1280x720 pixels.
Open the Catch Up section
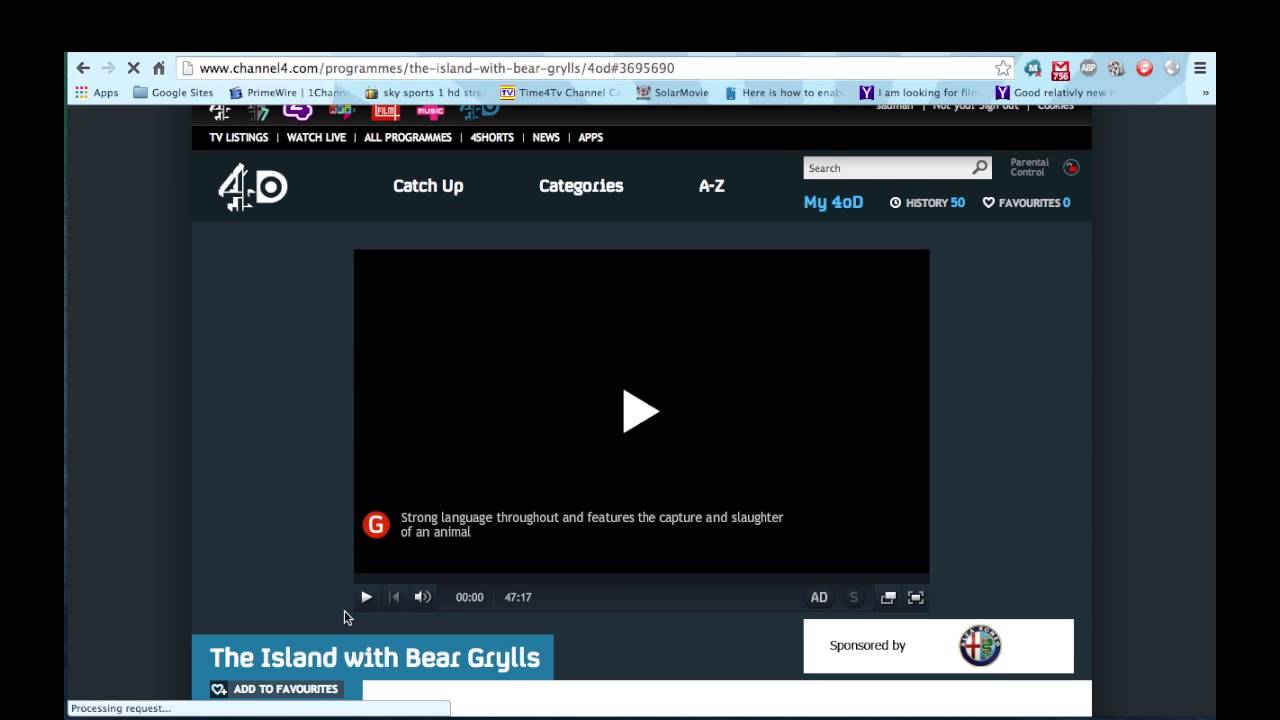click(x=428, y=186)
